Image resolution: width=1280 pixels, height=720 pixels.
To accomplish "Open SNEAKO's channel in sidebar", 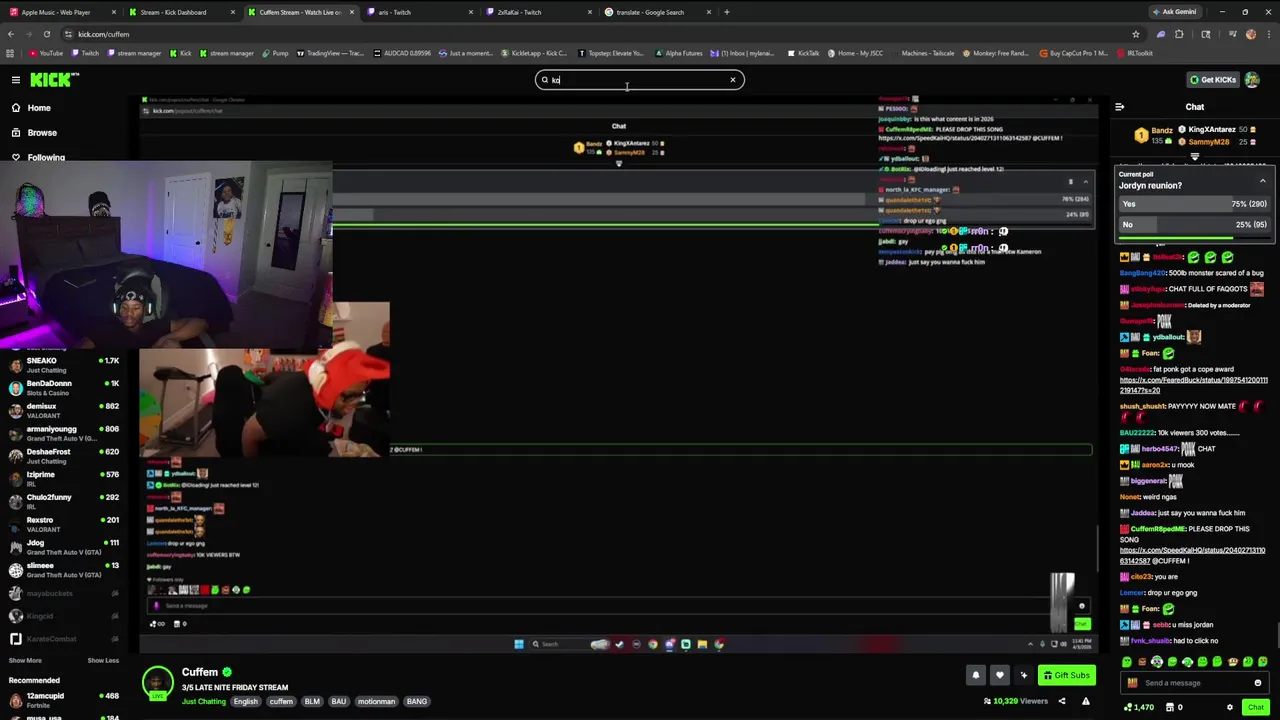I will tap(62, 365).
